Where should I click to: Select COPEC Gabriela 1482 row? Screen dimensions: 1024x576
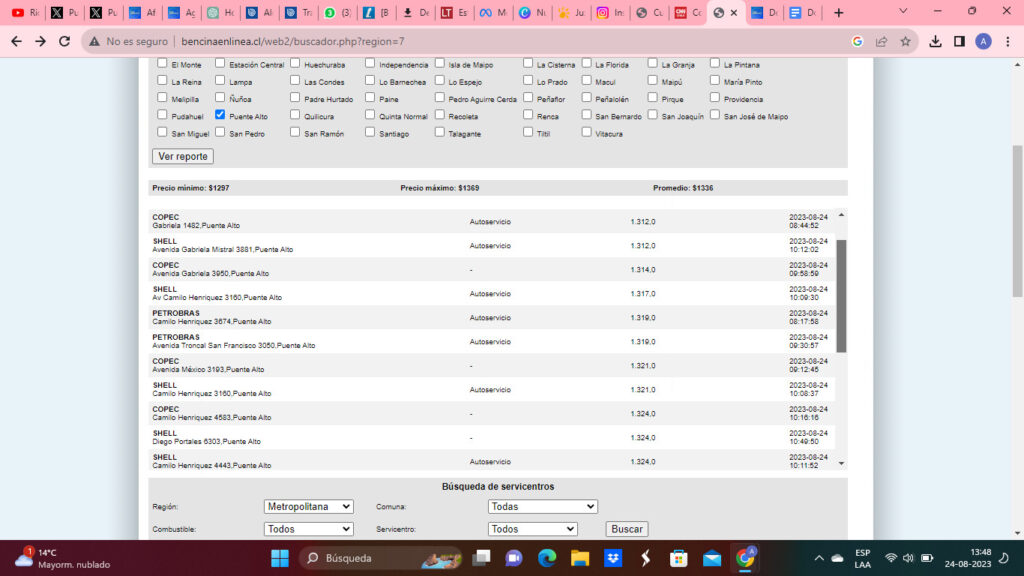(x=491, y=221)
